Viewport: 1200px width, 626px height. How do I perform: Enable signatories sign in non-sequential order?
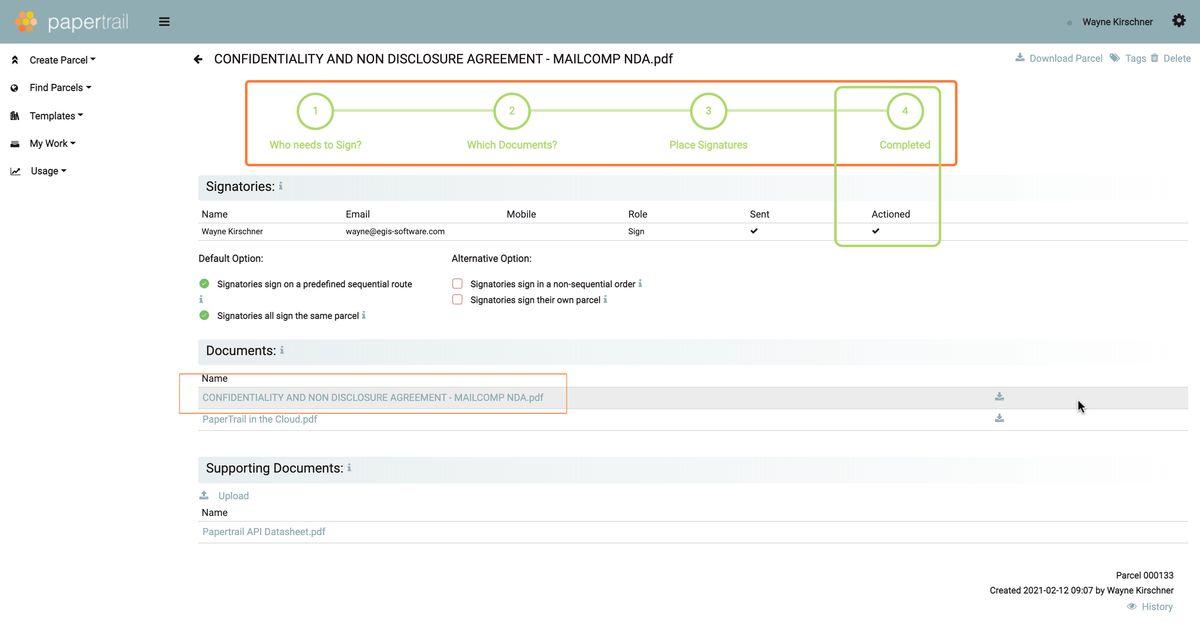(458, 284)
